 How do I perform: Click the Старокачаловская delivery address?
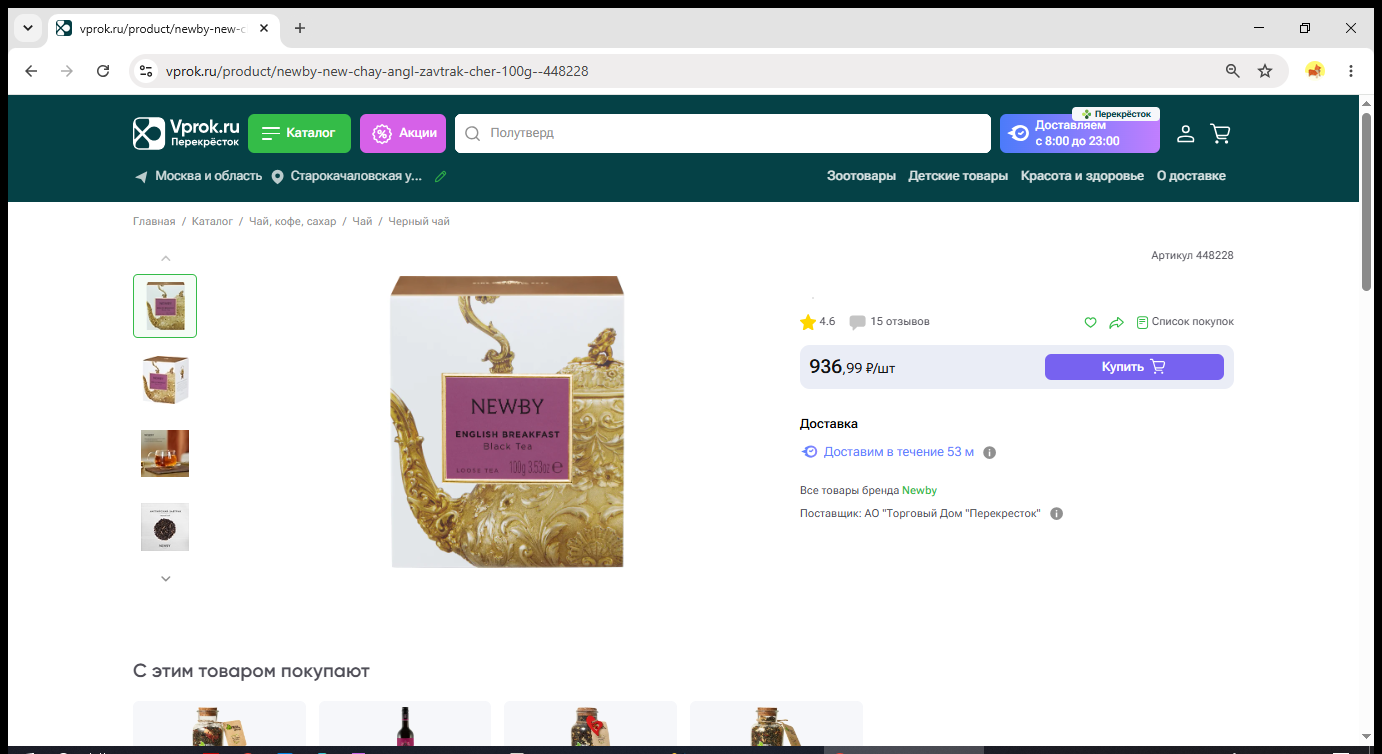[356, 176]
